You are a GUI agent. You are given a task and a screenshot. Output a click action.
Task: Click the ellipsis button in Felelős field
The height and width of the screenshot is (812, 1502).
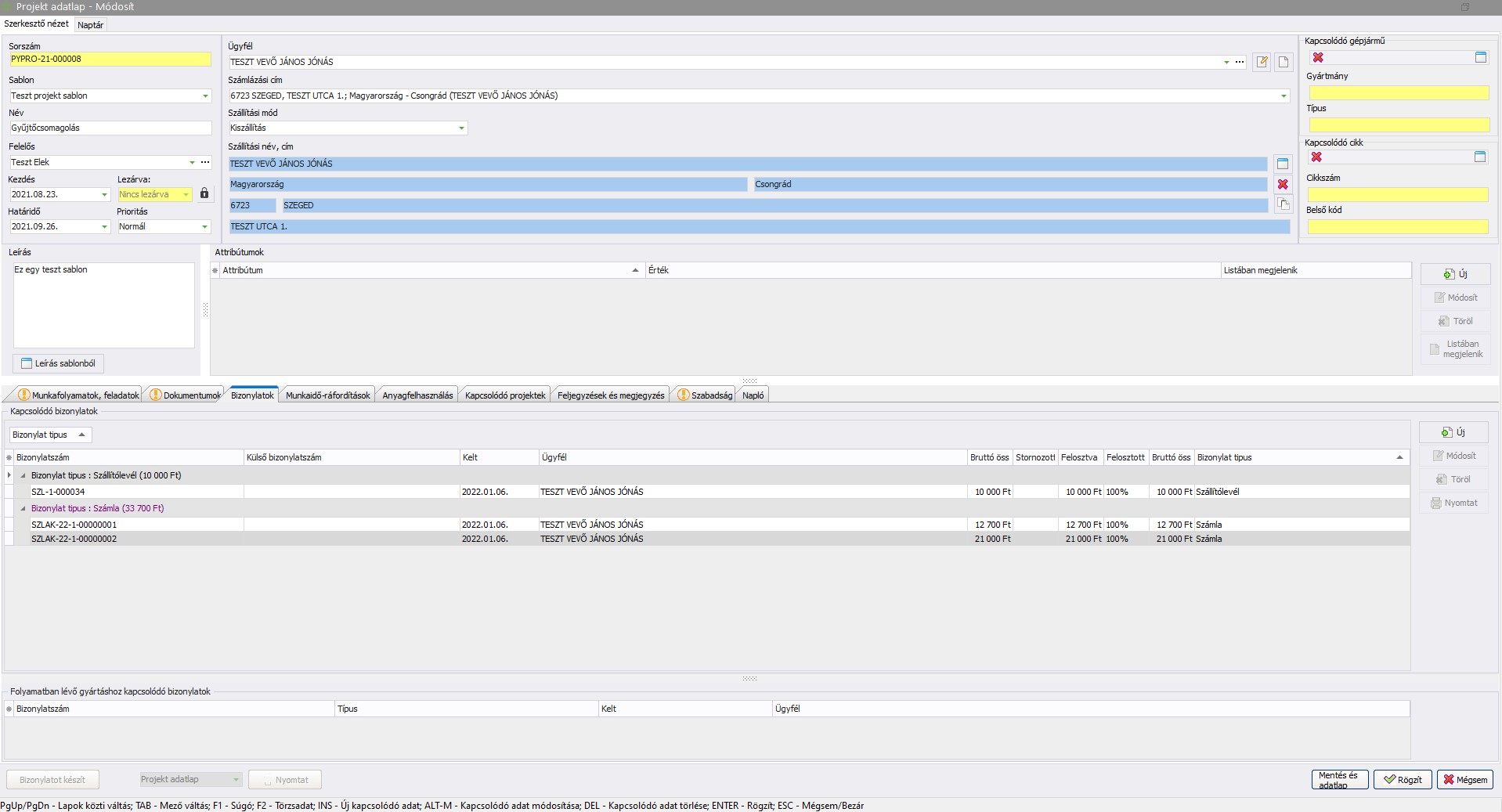tap(205, 162)
